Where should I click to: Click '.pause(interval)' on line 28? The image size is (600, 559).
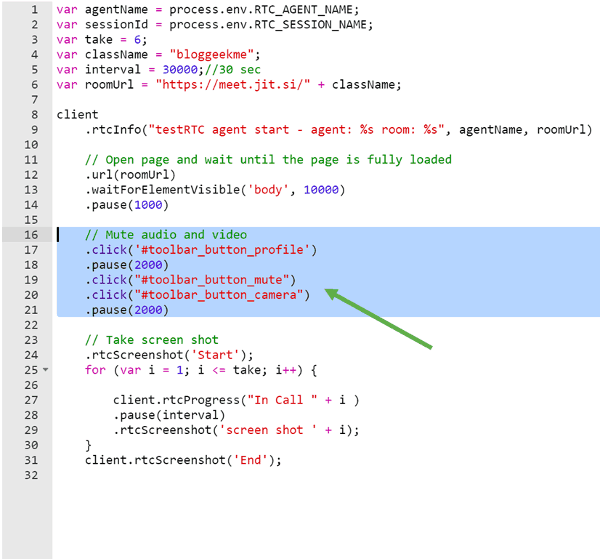pyautogui.click(x=169, y=415)
